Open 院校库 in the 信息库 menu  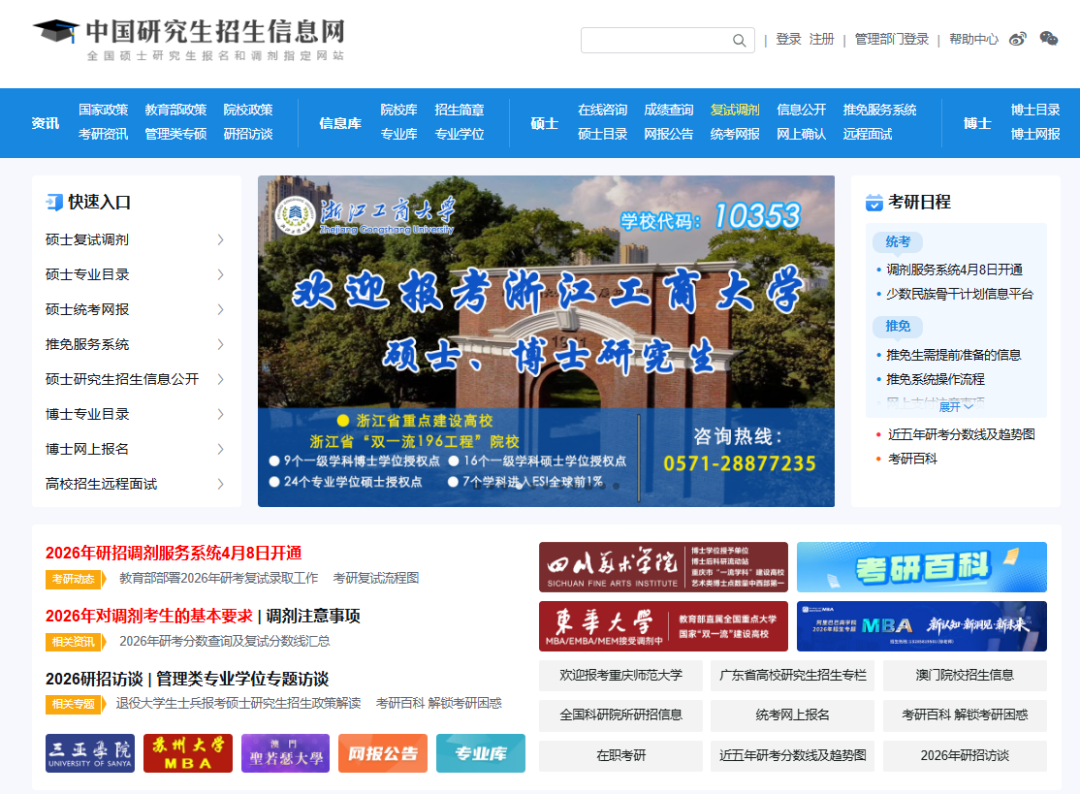(399, 110)
